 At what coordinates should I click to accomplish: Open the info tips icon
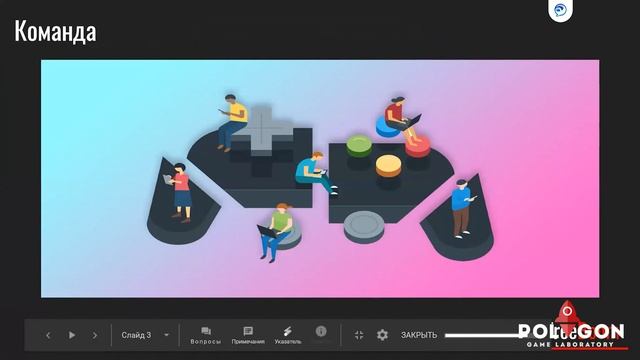click(321, 331)
